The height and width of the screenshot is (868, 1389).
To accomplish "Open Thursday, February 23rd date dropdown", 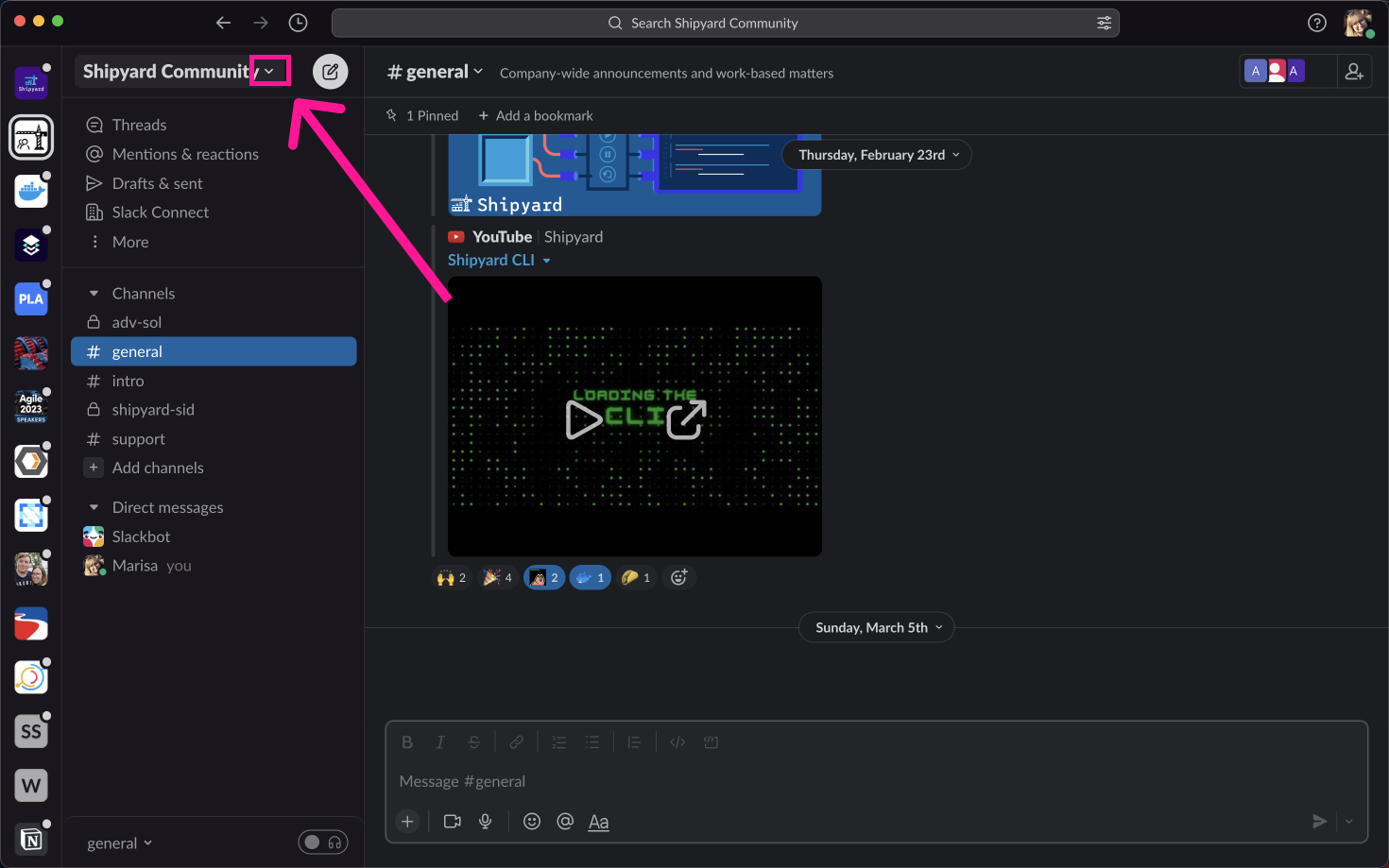I will click(x=877, y=155).
